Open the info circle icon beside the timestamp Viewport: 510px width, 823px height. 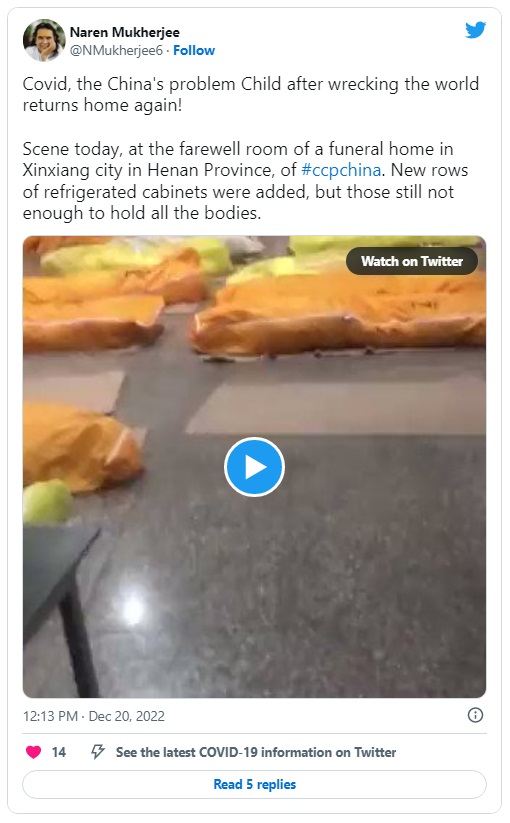[x=475, y=715]
